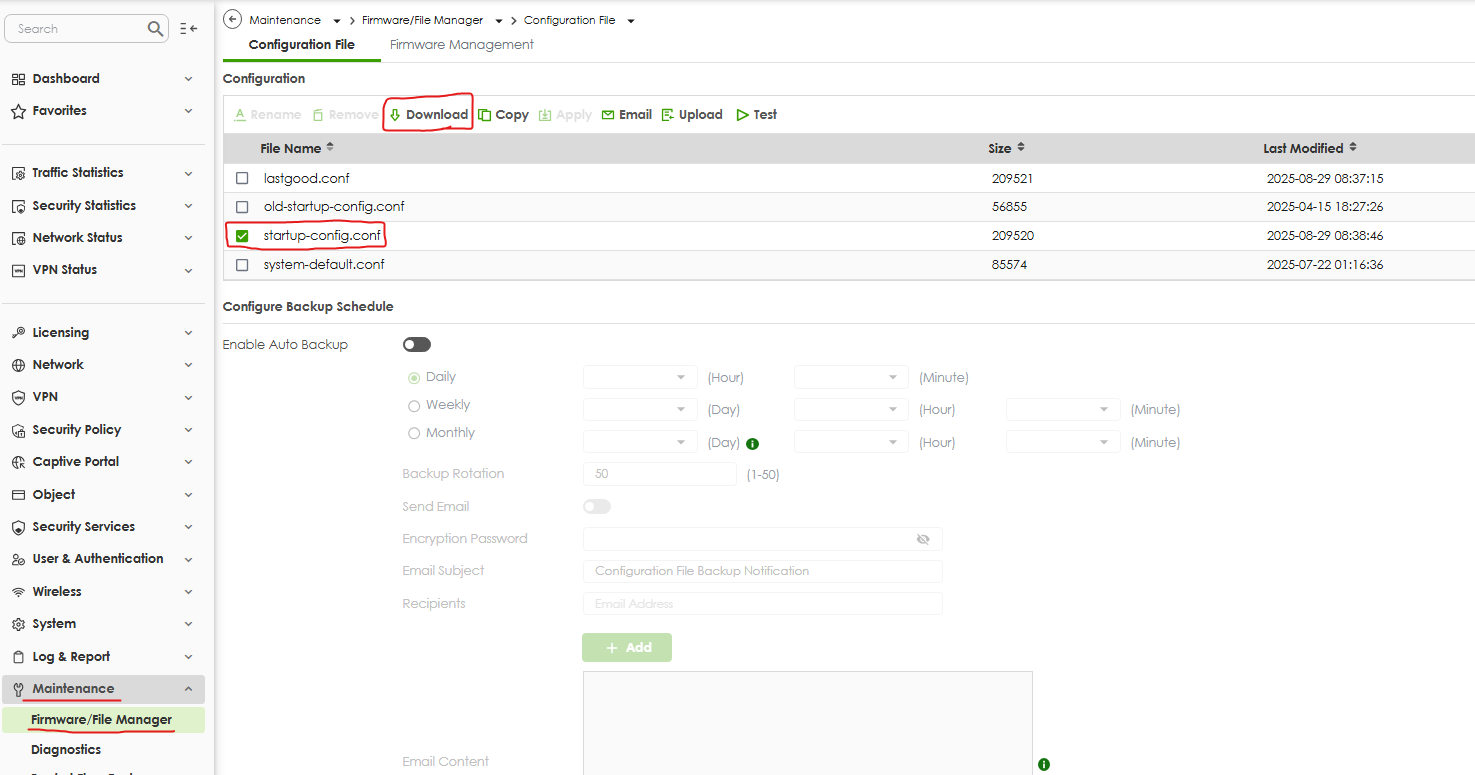Click the Maintenance wrench icon
The width and height of the screenshot is (1475, 775).
pos(18,689)
